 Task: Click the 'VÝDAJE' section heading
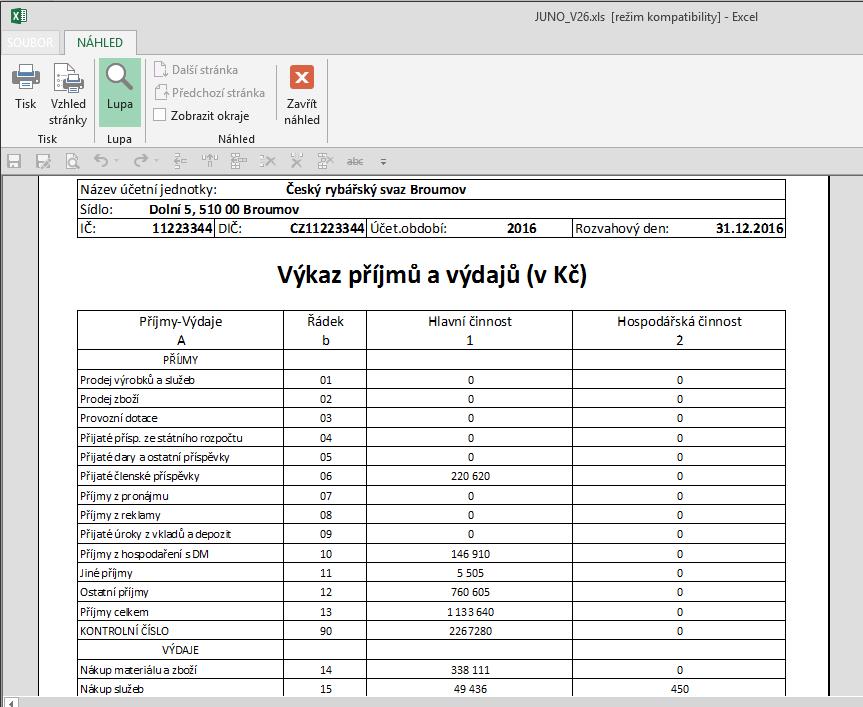coord(181,650)
